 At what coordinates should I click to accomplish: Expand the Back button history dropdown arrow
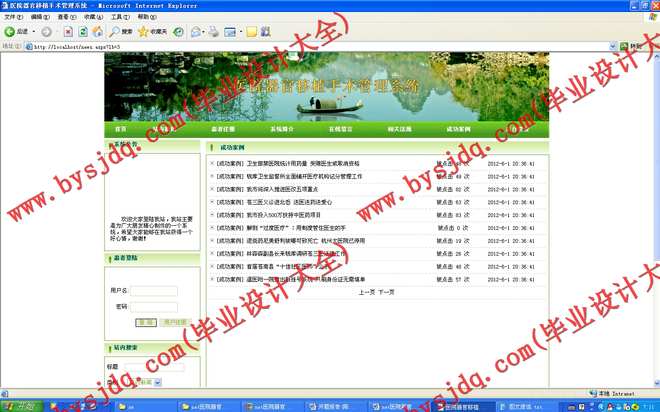(x=35, y=32)
